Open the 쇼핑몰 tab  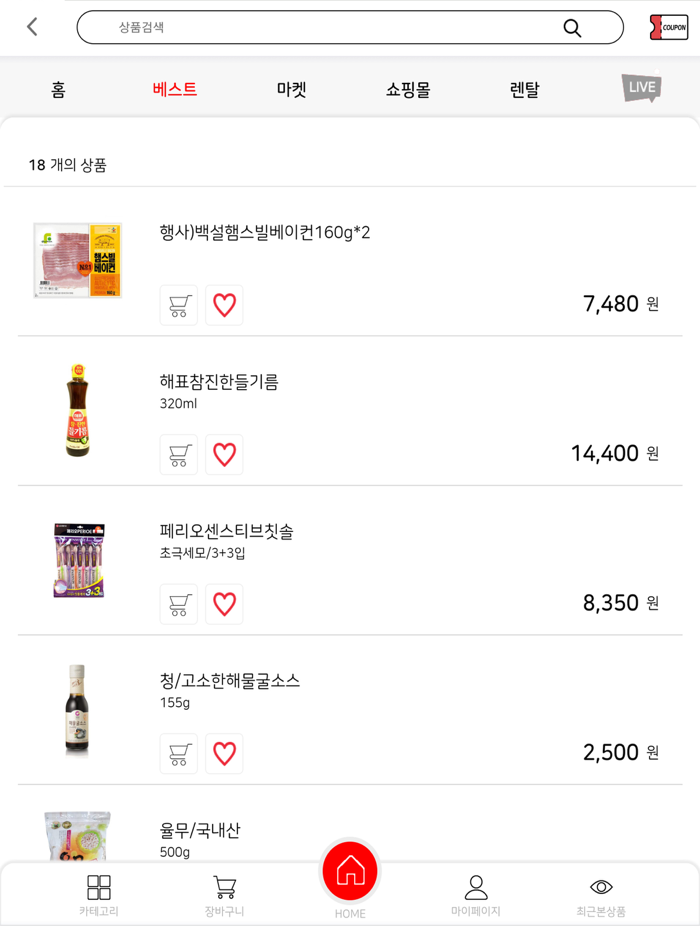point(407,88)
